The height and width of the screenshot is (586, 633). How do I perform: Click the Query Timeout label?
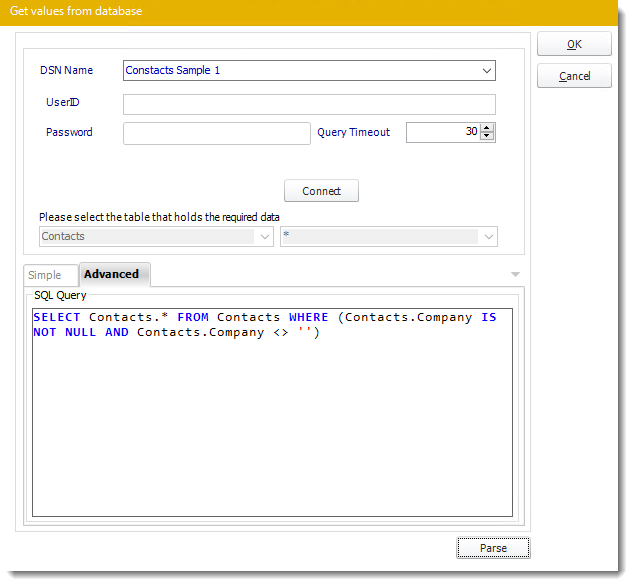click(x=353, y=133)
